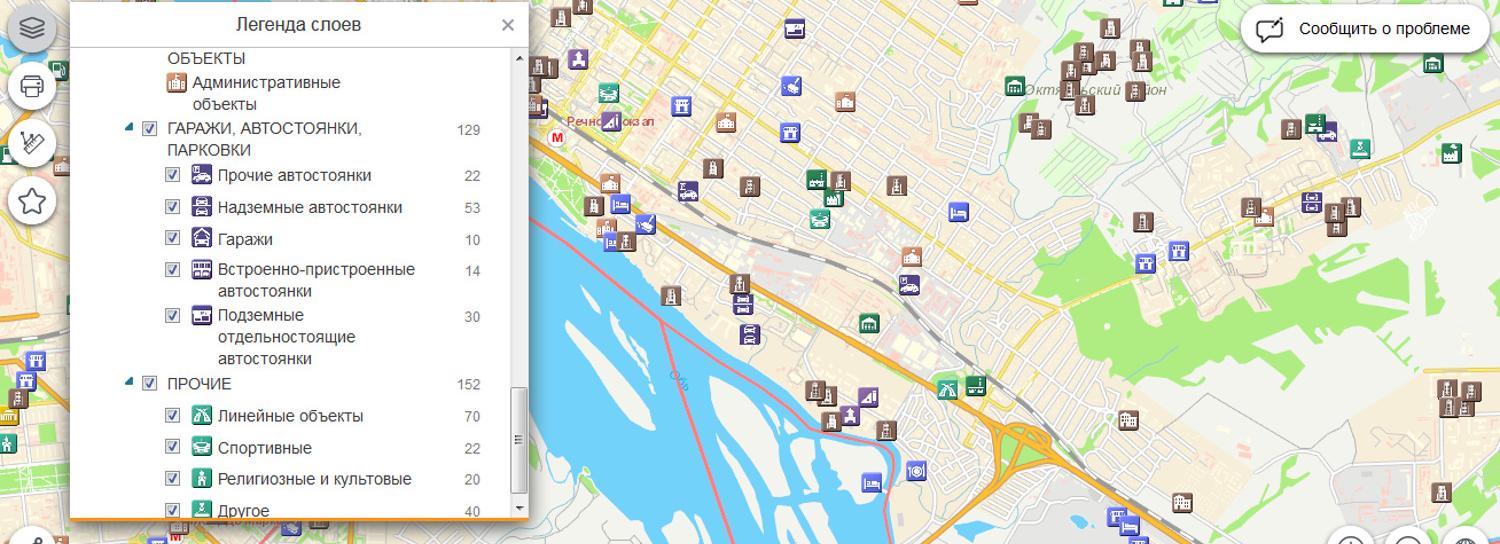Viewport: 1500px width, 544px height.
Task: Click the Религиозные и культовые legend icon
Action: [x=202, y=478]
